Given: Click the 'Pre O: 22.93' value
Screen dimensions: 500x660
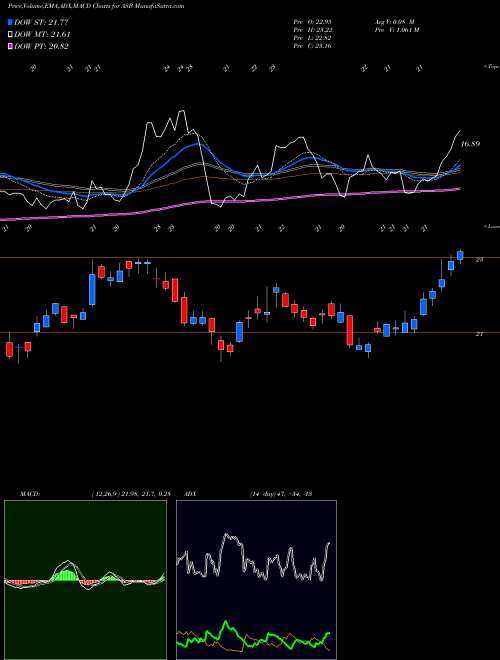Looking at the screenshot, I should 312,22.
